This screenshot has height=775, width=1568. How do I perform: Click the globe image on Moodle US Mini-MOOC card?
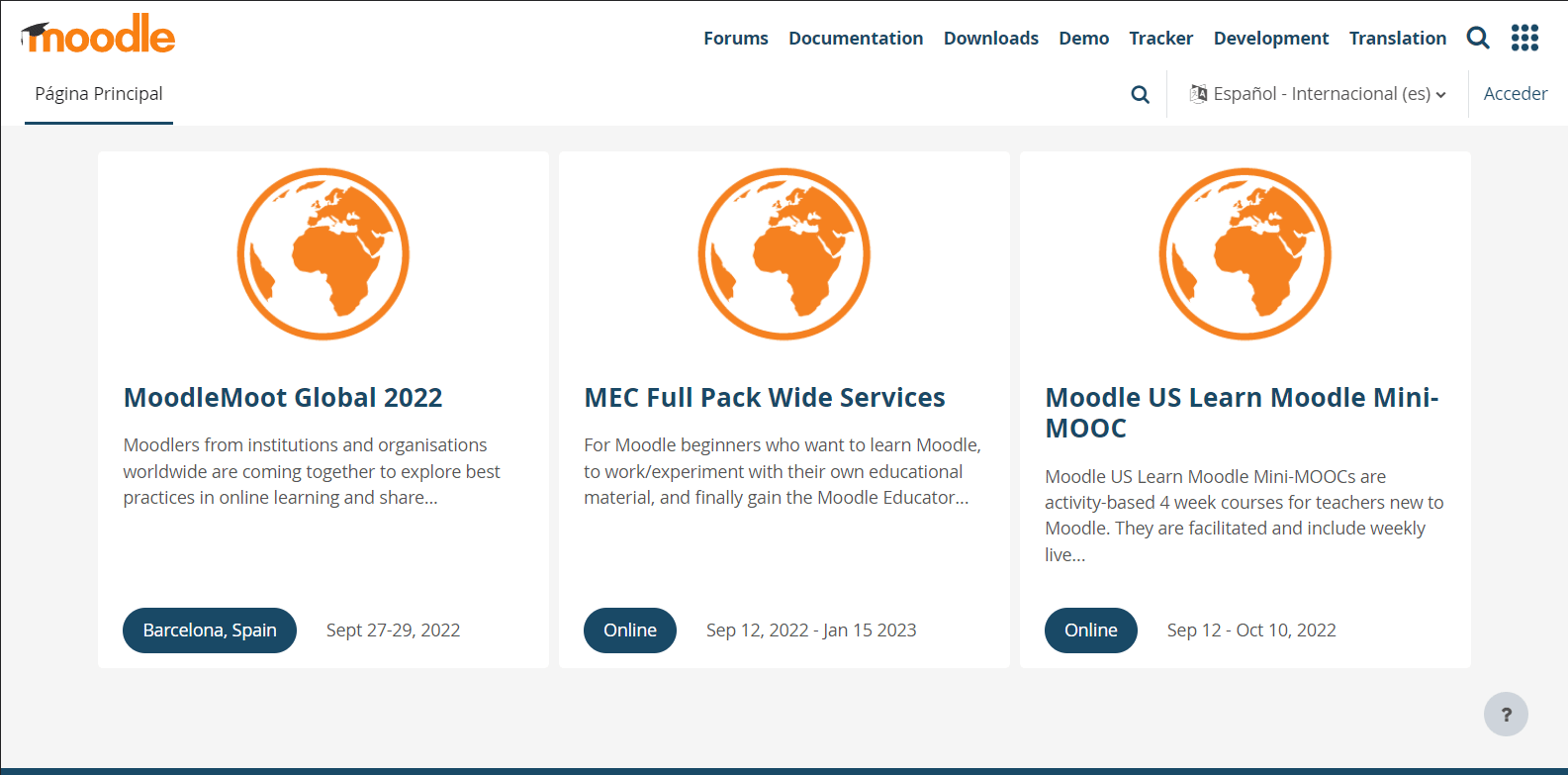pyautogui.click(x=1245, y=253)
